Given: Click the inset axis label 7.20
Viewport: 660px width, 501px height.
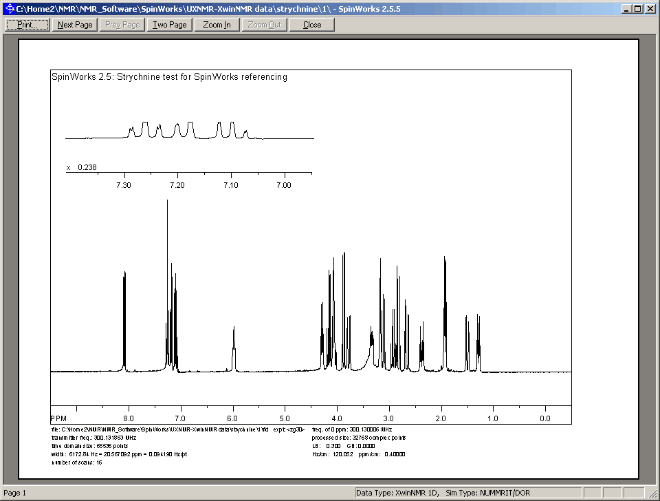Looking at the screenshot, I should [177, 185].
